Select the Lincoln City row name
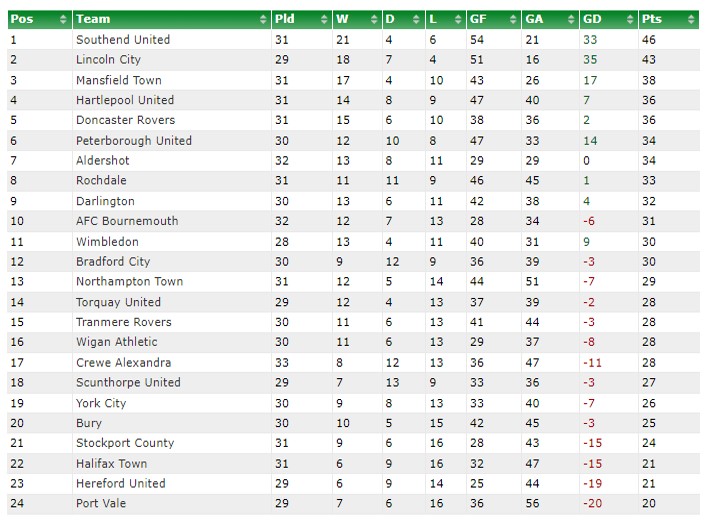The image size is (706, 524). (109, 59)
